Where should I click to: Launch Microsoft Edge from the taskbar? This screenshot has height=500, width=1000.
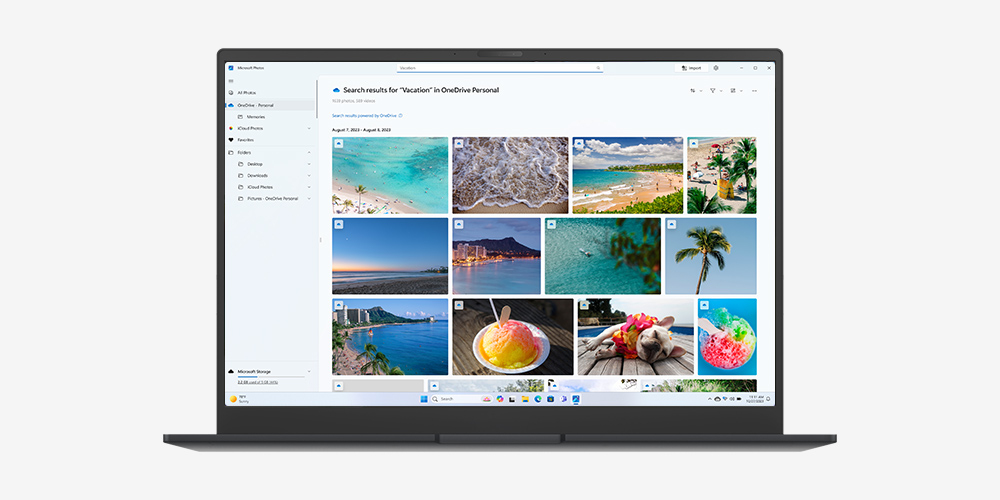click(x=538, y=399)
